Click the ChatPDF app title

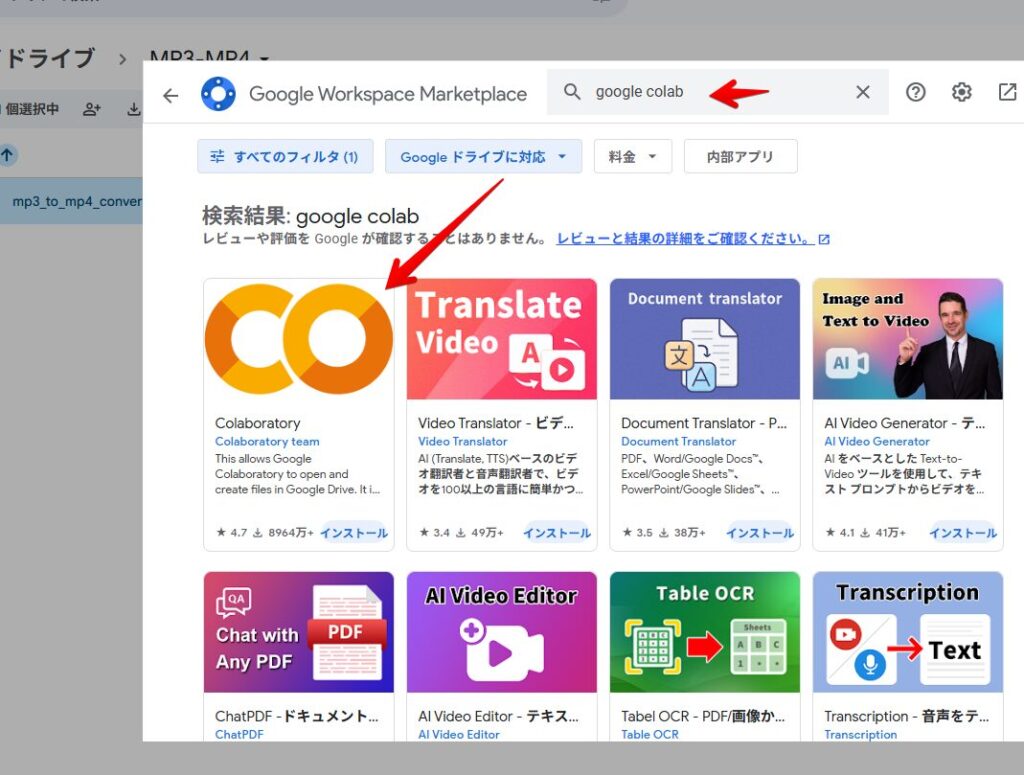(296, 716)
